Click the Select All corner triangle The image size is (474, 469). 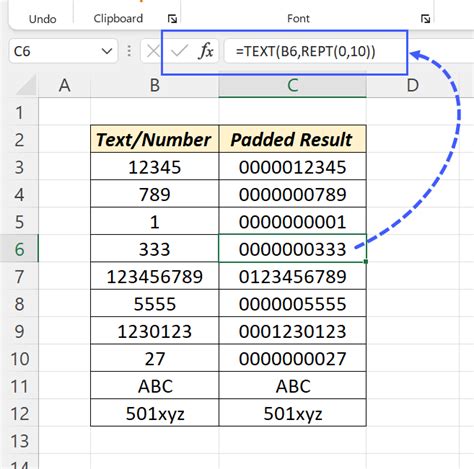25,85
